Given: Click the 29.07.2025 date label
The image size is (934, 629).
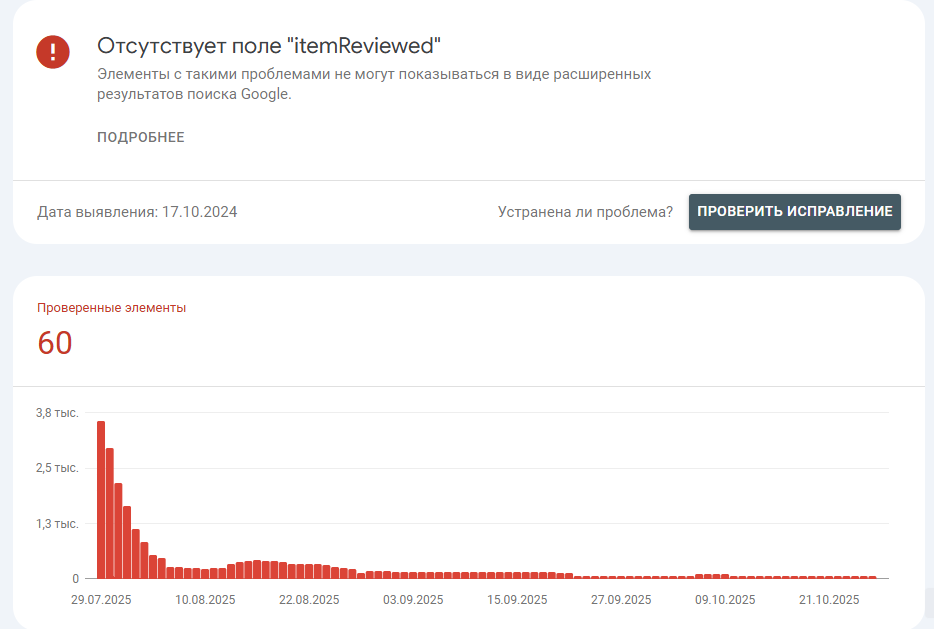Looking at the screenshot, I should [x=101, y=600].
